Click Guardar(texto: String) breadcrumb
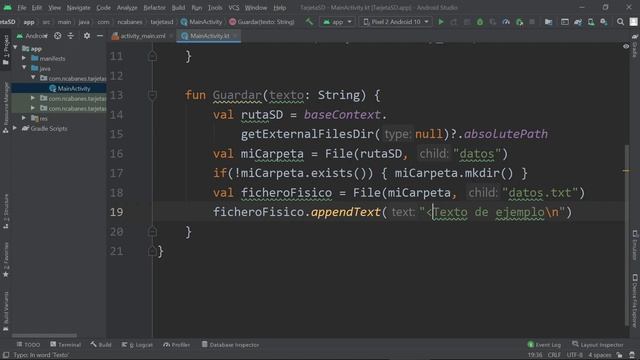 pyautogui.click(x=262, y=22)
